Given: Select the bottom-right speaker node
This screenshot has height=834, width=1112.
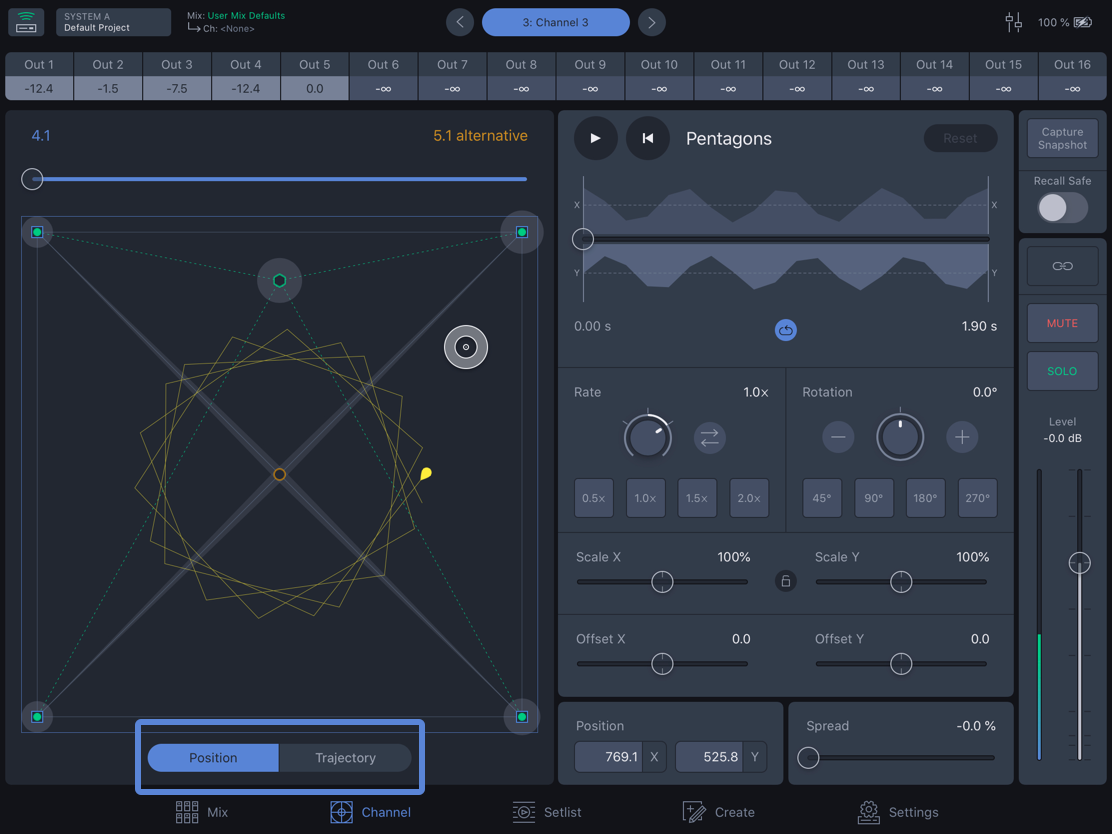Looking at the screenshot, I should tap(522, 717).
